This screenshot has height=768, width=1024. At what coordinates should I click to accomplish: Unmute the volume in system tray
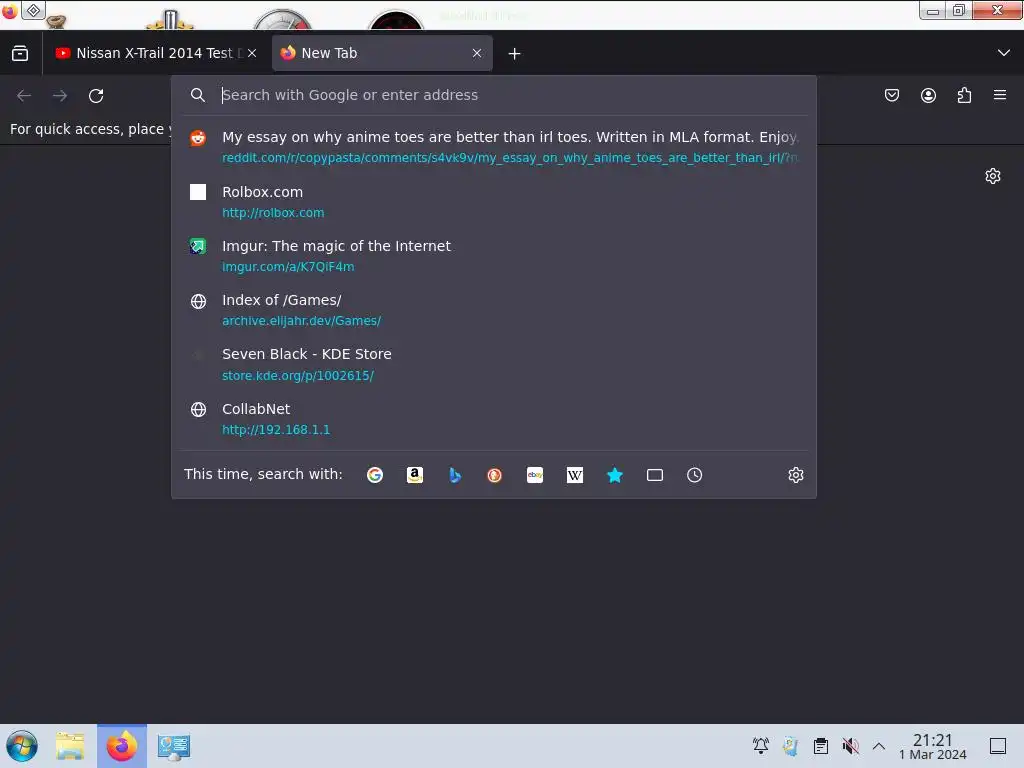tap(850, 745)
